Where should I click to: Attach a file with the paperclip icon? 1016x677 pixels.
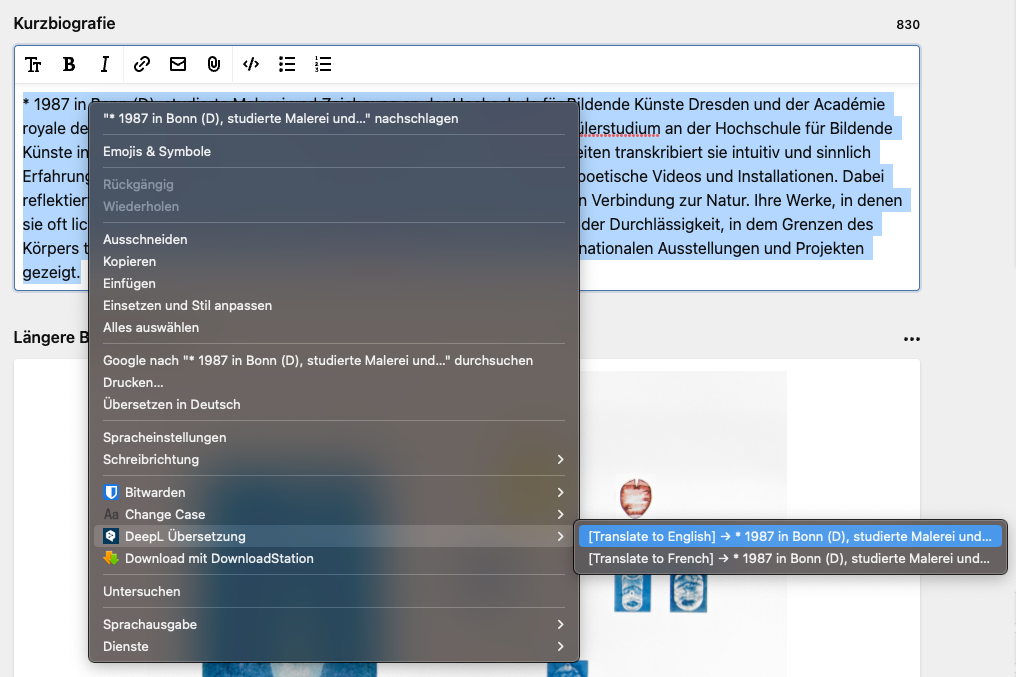coord(213,64)
